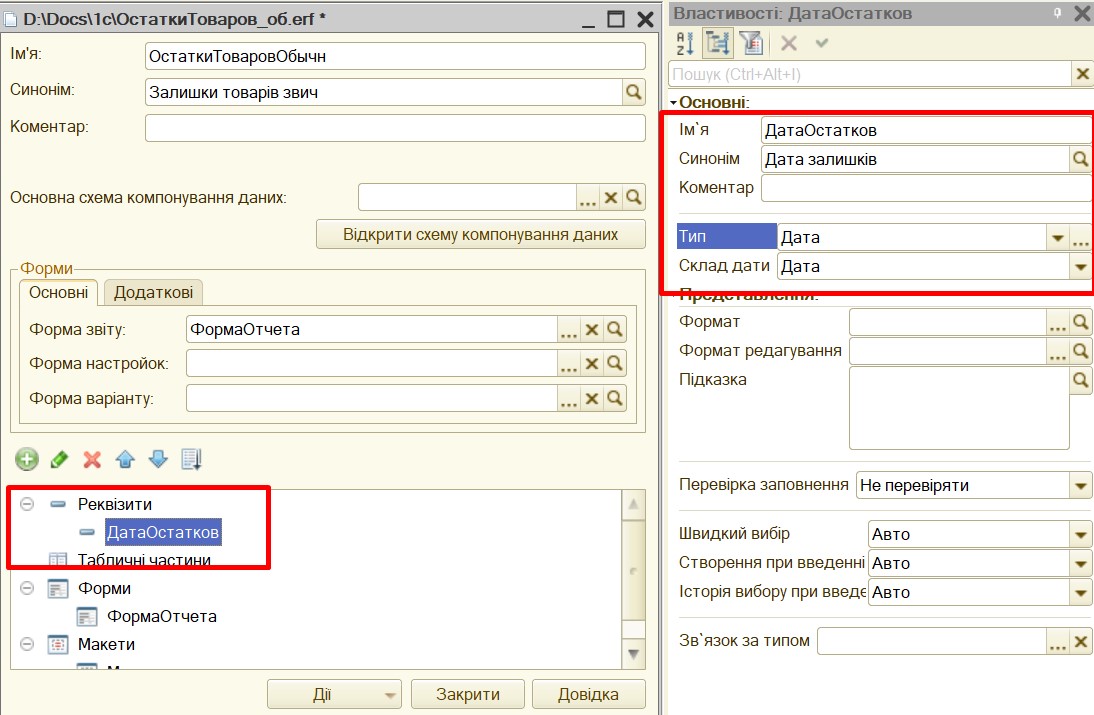
Task: Click the sort list icon in tree toolbar
Action: pos(191,460)
